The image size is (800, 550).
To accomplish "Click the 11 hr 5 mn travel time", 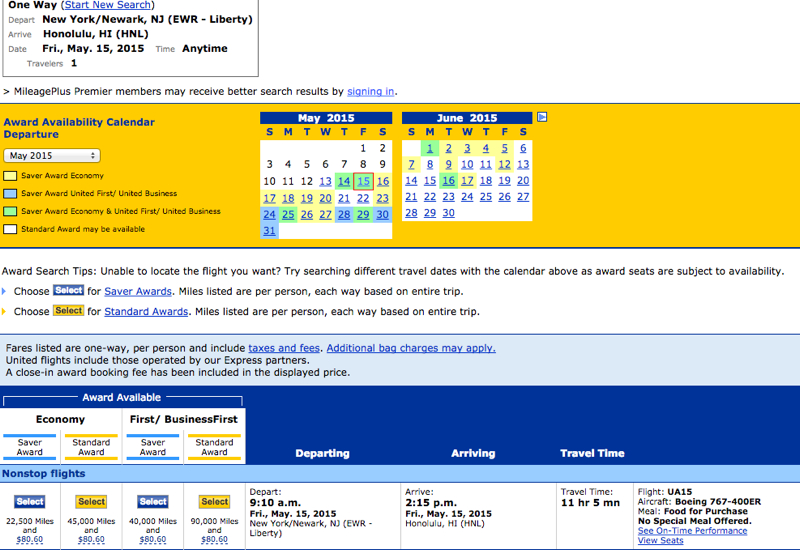I will (x=590, y=503).
